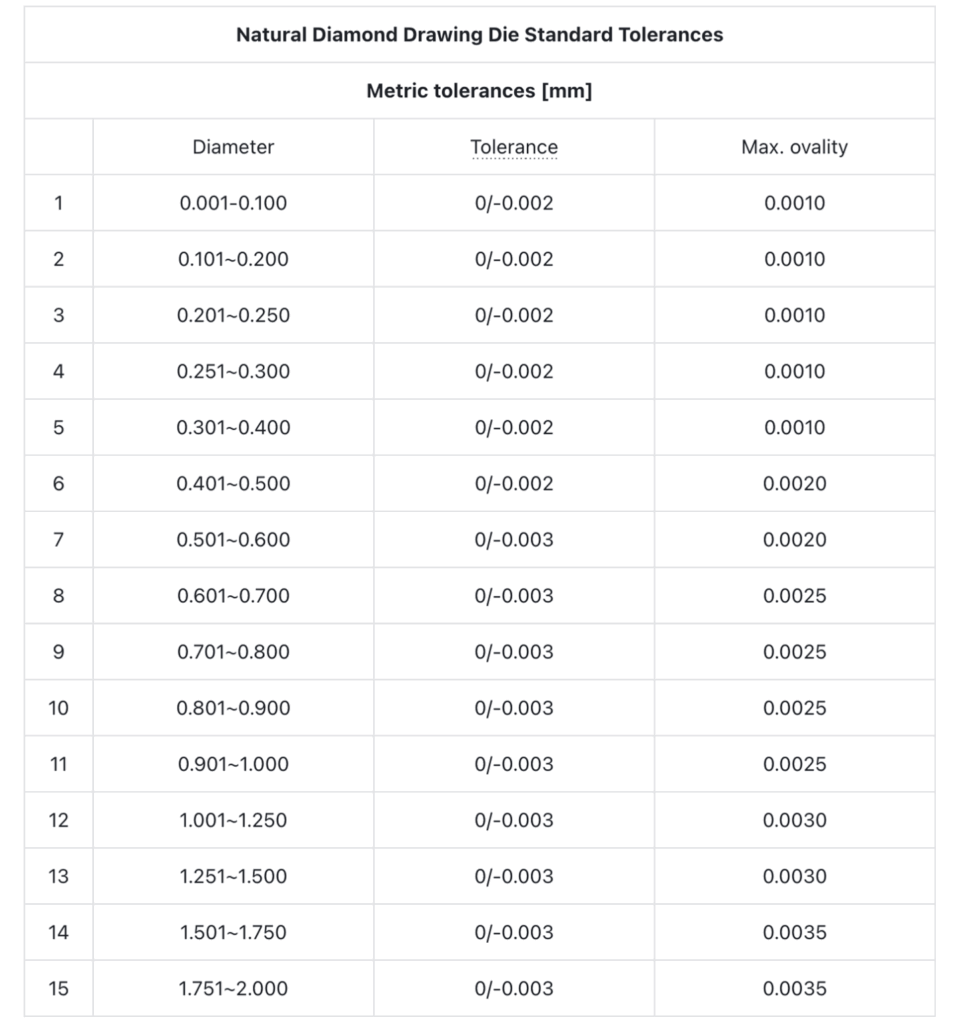961x1024 pixels.
Task: Select the 0.001-0.100 diameter cell
Action: click(233, 203)
